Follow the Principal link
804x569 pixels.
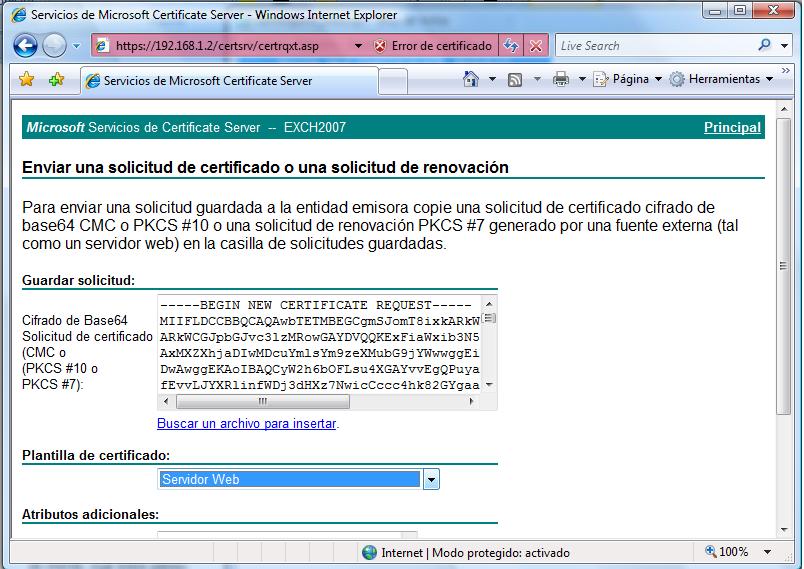(732, 127)
